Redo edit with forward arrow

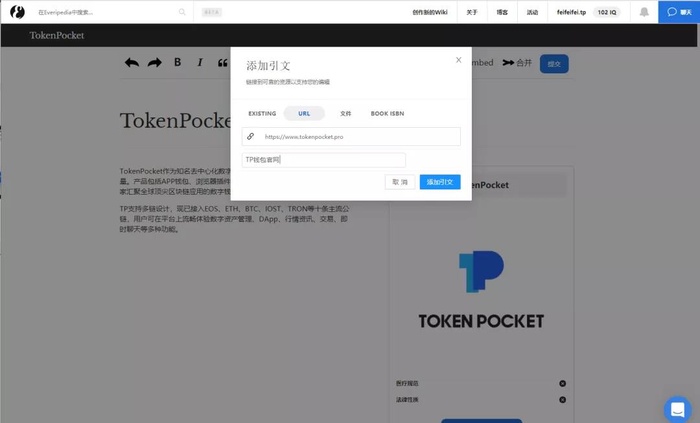(x=154, y=63)
